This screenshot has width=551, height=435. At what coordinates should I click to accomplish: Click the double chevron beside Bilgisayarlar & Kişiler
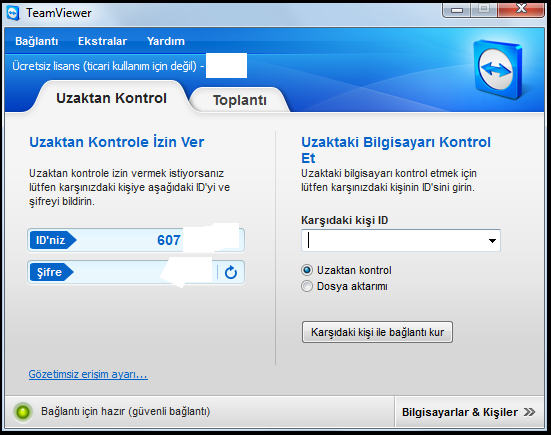[x=529, y=412]
